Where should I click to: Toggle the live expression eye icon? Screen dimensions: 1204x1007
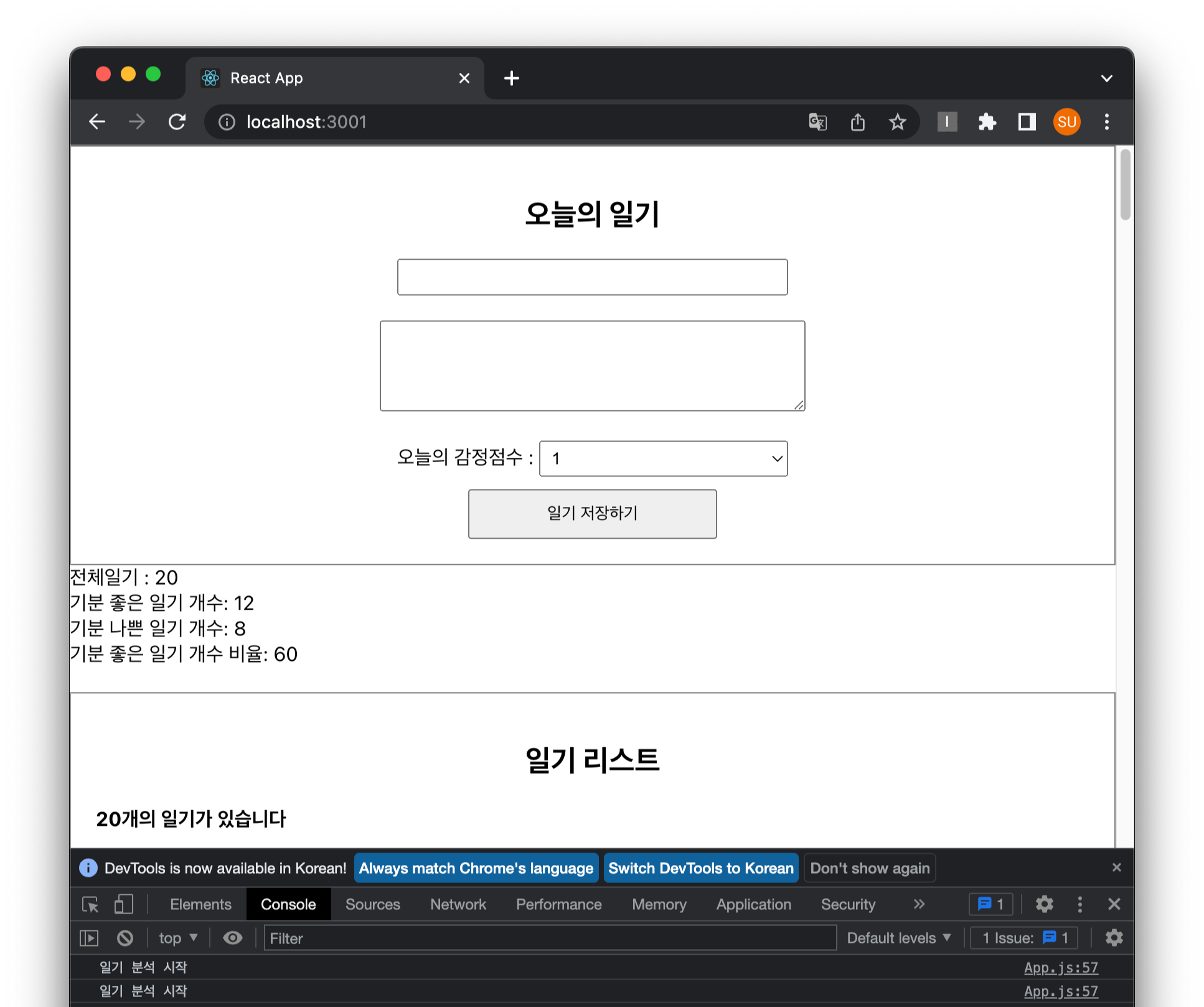click(x=233, y=938)
